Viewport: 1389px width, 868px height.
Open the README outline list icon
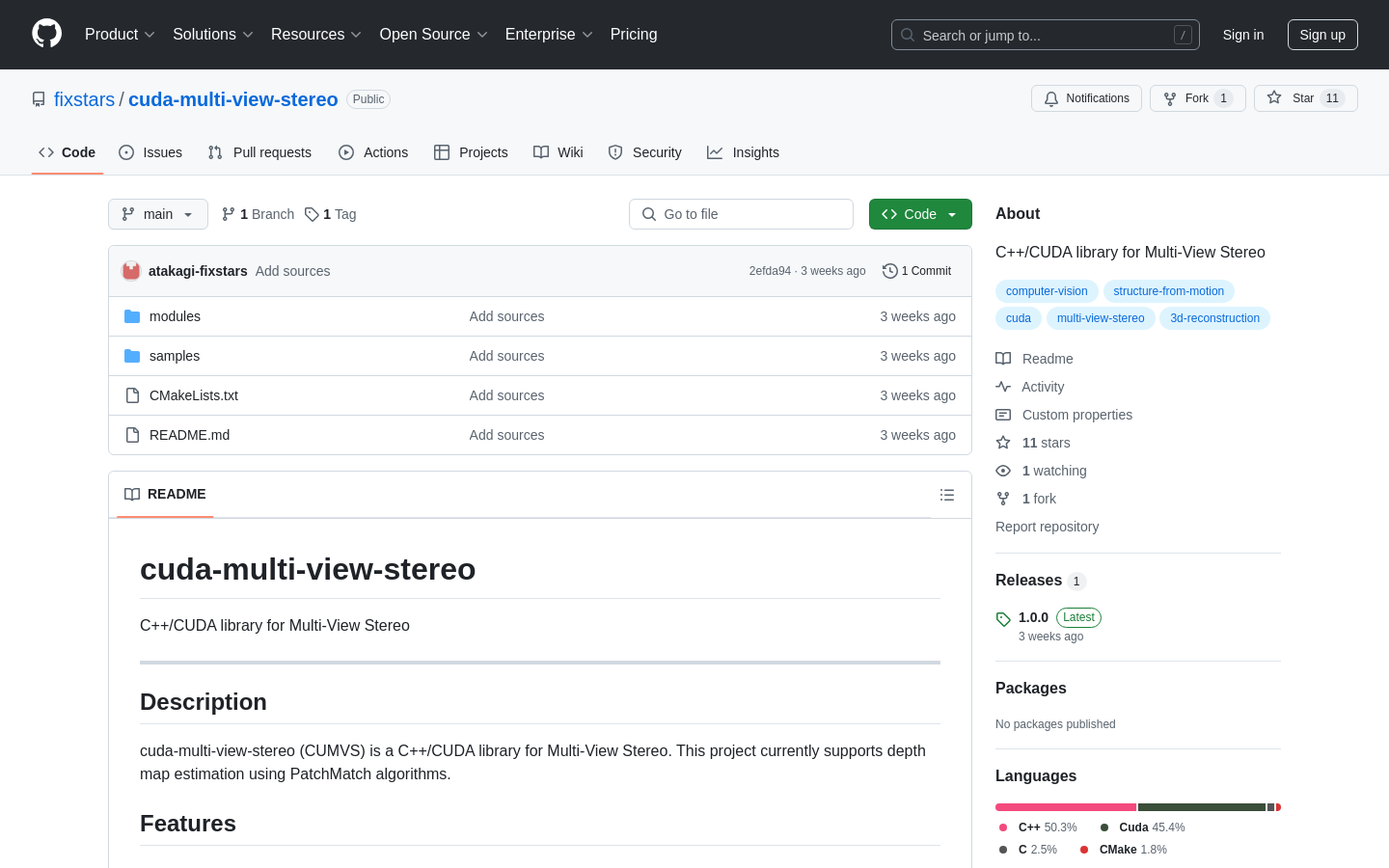point(947,495)
